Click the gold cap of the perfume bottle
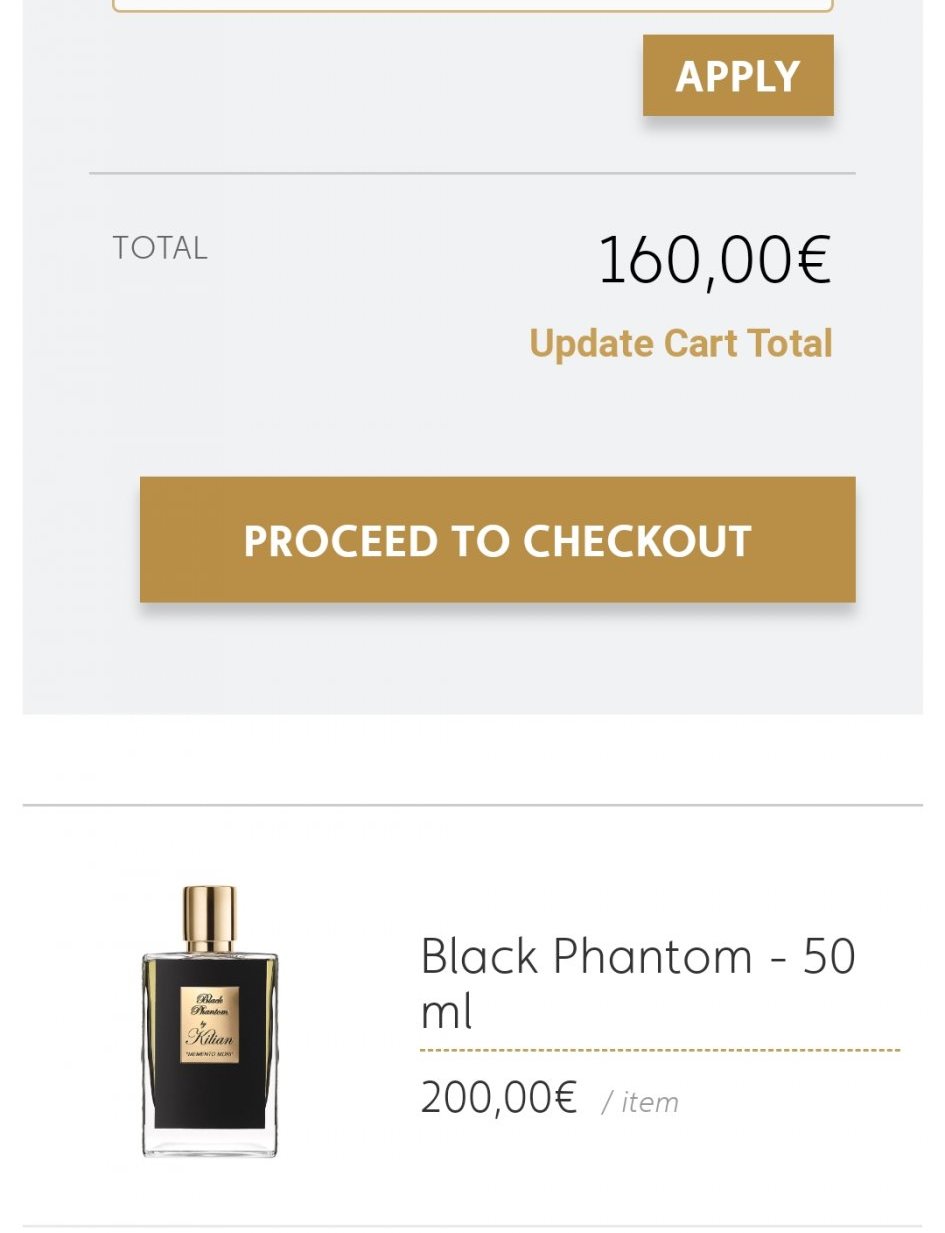Screen dimensions: 945x1233 [x=209, y=916]
